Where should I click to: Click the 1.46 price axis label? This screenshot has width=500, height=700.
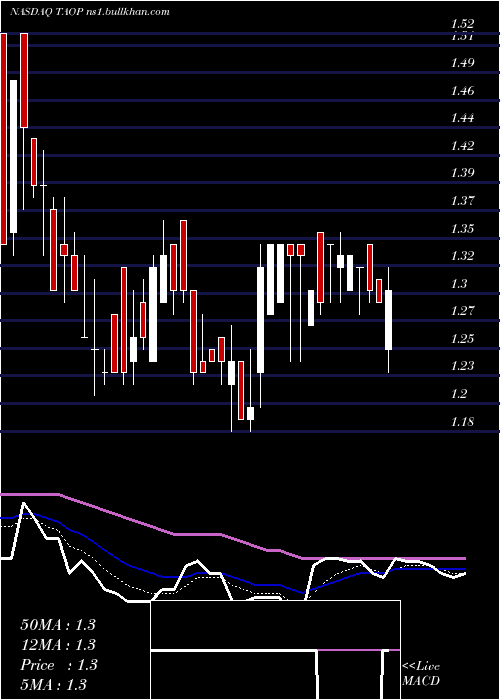coord(462,91)
